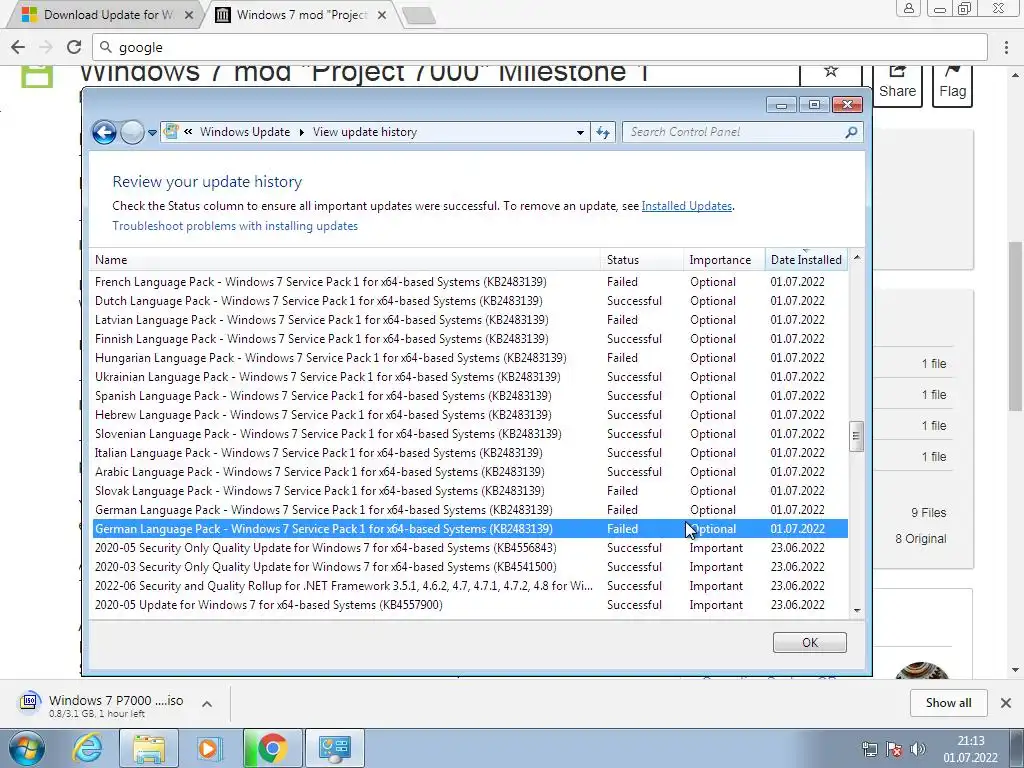This screenshot has width=1024, height=768.
Task: Select the Hebrew Language Pack row
Action: [x=470, y=415]
